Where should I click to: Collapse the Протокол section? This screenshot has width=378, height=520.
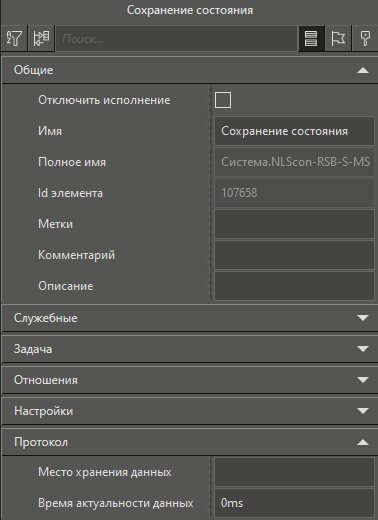click(x=190, y=442)
